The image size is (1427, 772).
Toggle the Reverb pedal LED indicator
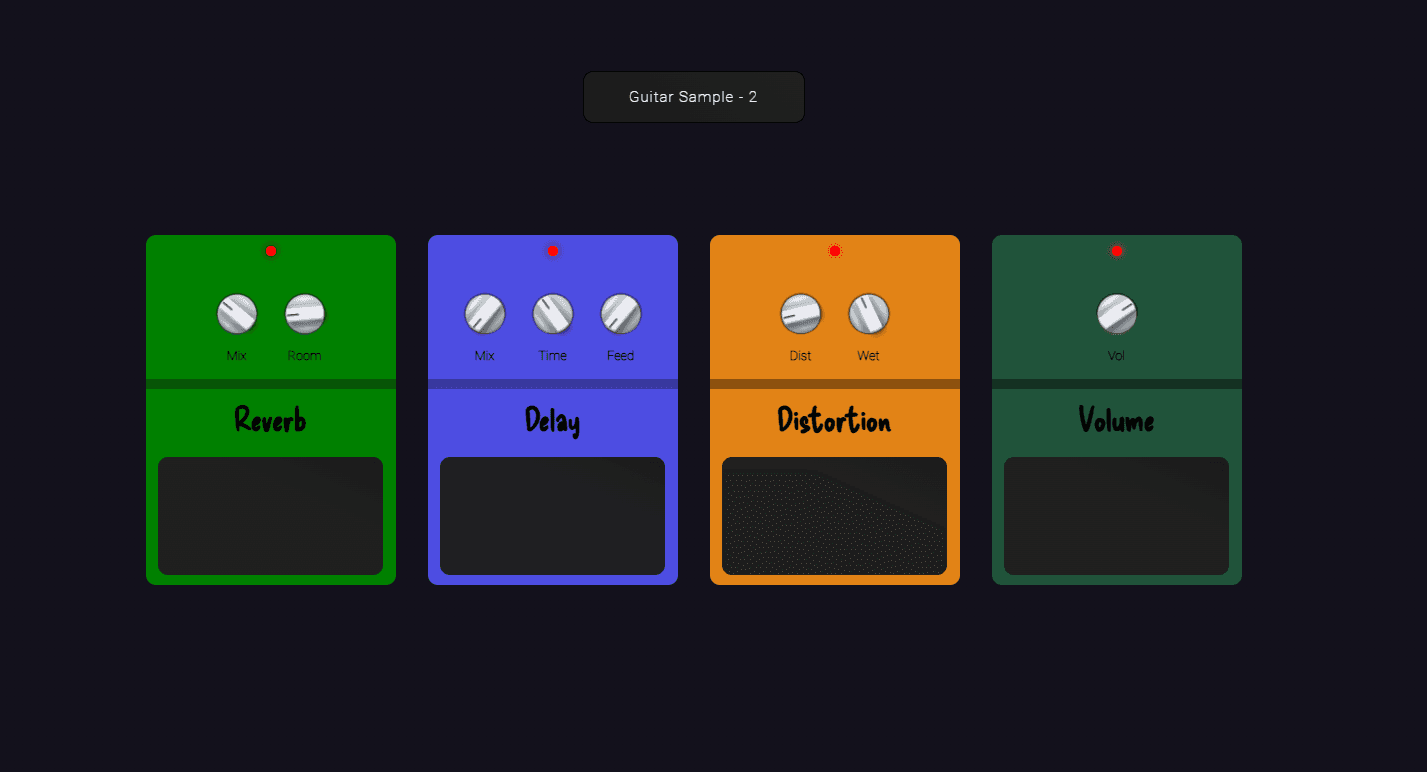(x=271, y=251)
